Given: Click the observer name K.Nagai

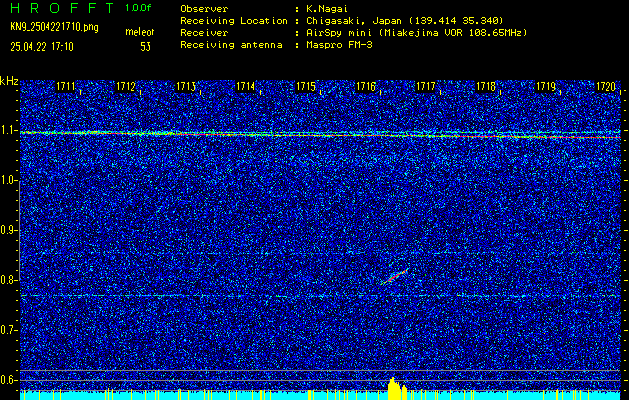Looking at the screenshot, I should click(x=327, y=9).
